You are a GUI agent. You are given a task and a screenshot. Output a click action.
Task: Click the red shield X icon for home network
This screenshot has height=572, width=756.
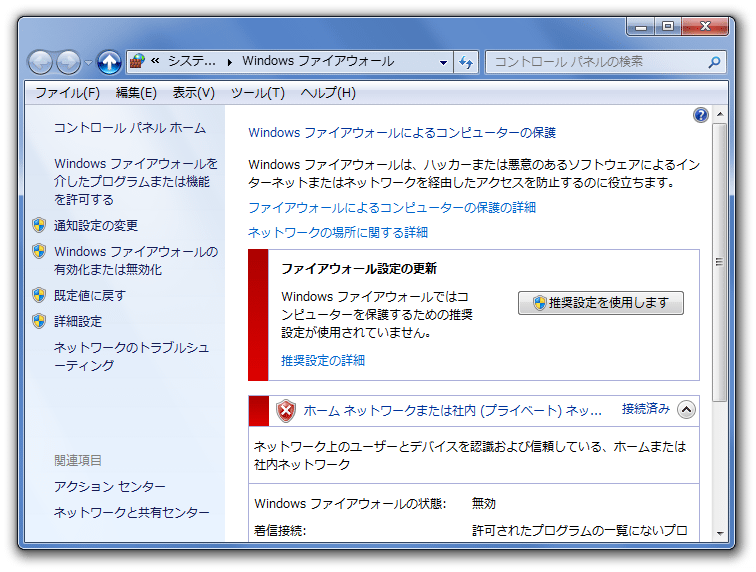[285, 411]
